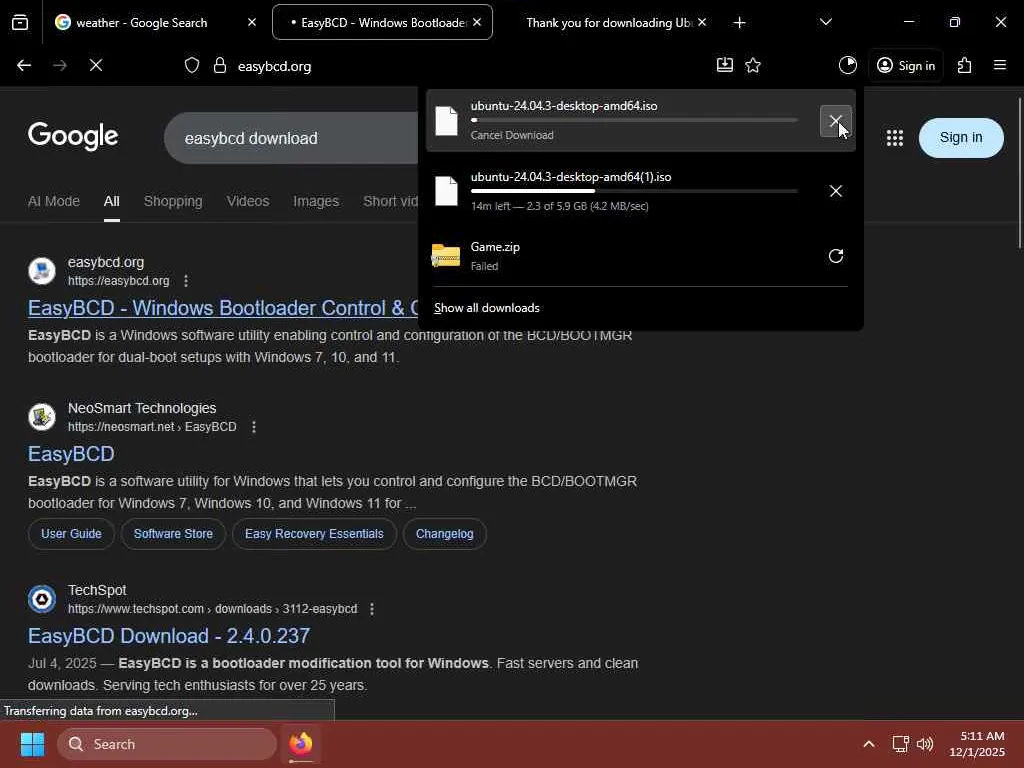Click the Sign in account button in toolbar

(x=906, y=65)
